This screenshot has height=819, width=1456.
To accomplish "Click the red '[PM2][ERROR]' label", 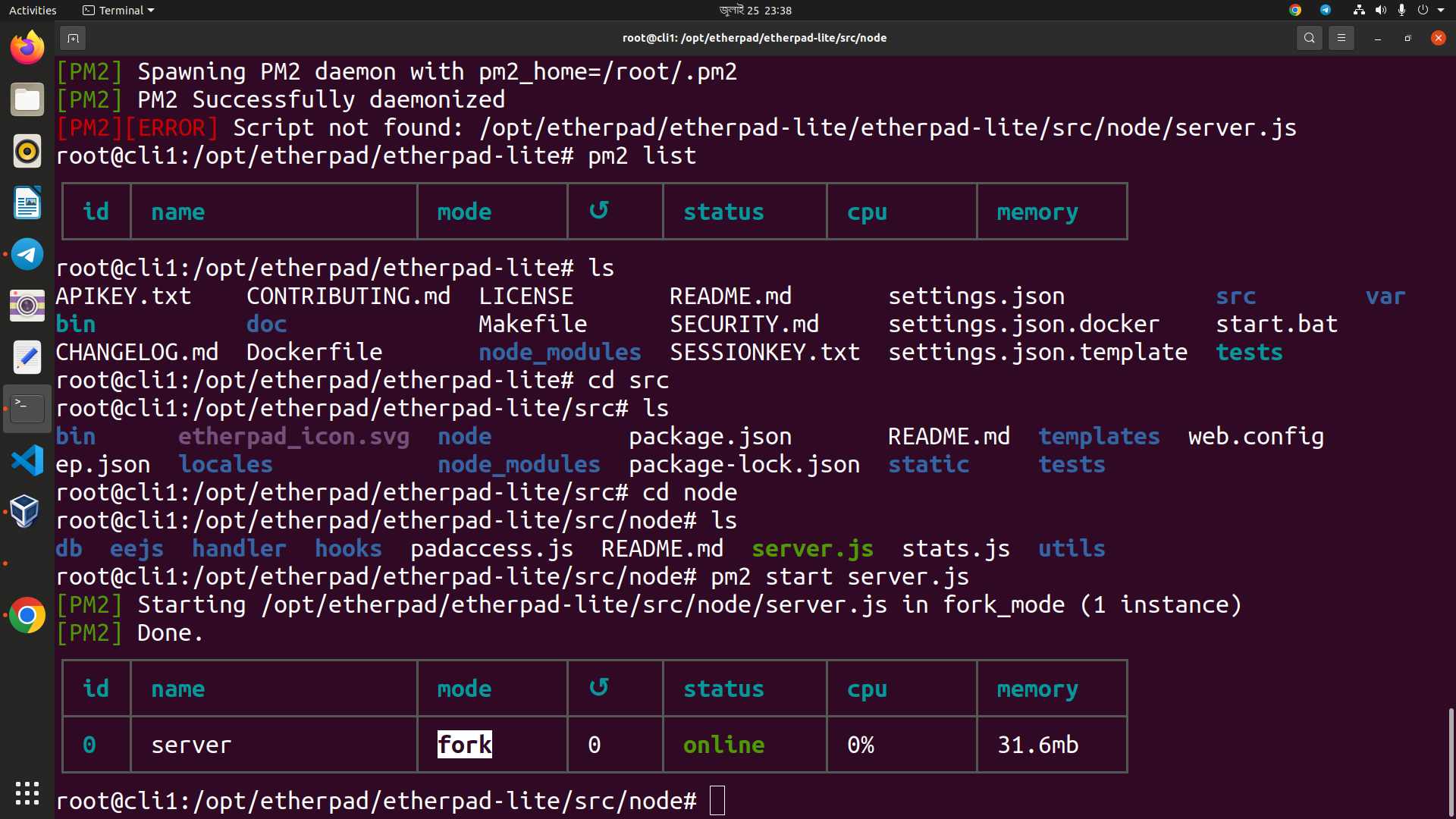I will pos(137,127).
